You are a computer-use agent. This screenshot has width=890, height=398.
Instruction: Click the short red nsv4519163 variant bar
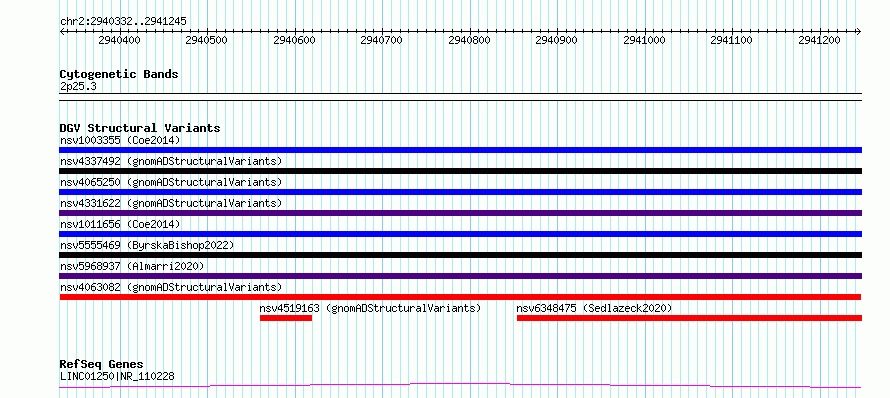coord(286,318)
